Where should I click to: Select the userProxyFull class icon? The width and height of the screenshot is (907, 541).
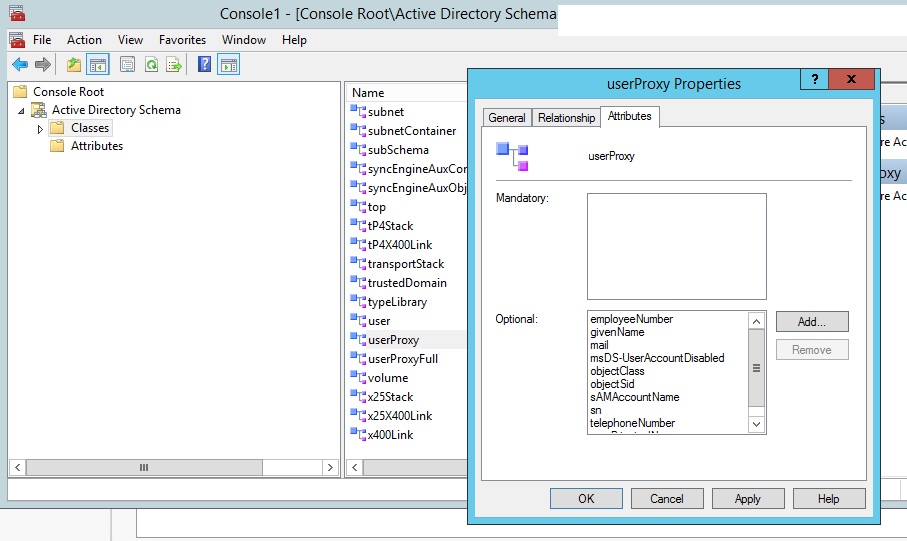pos(358,358)
